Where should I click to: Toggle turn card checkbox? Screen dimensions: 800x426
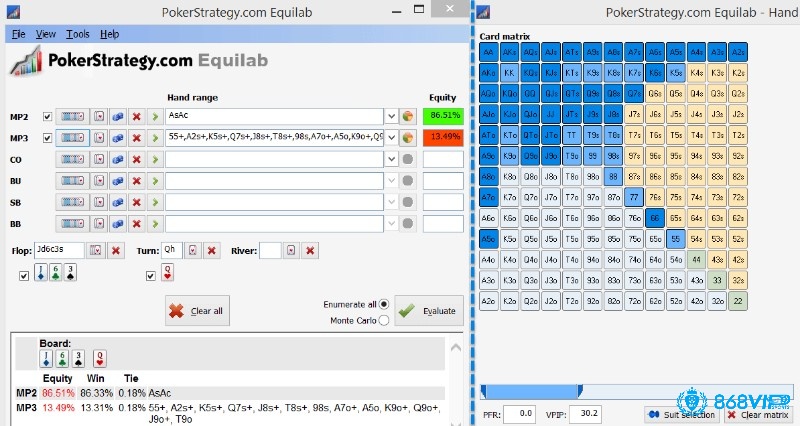[151, 276]
